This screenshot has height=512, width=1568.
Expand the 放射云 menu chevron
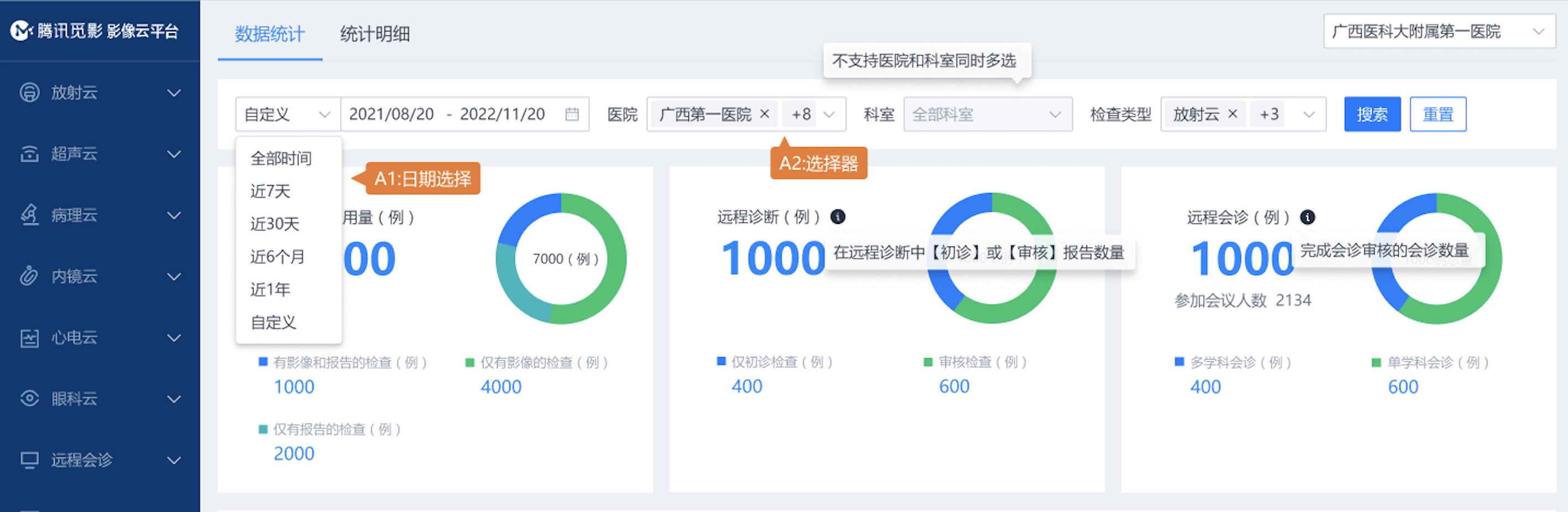click(x=174, y=93)
